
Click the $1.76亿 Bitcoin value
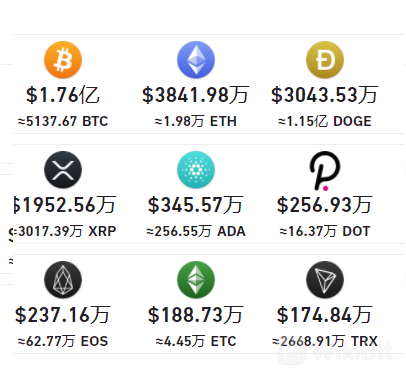pos(63,95)
